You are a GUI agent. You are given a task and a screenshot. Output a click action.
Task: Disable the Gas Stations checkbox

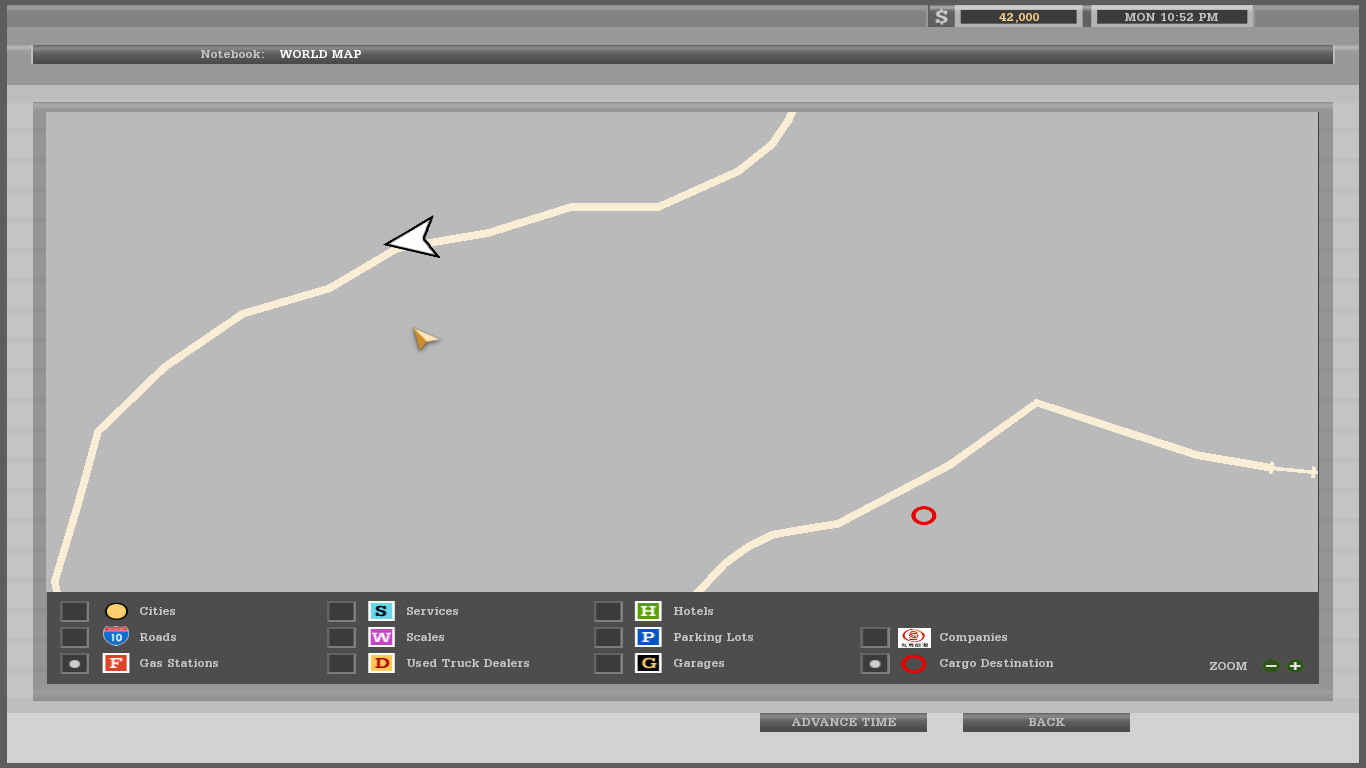tap(75, 663)
